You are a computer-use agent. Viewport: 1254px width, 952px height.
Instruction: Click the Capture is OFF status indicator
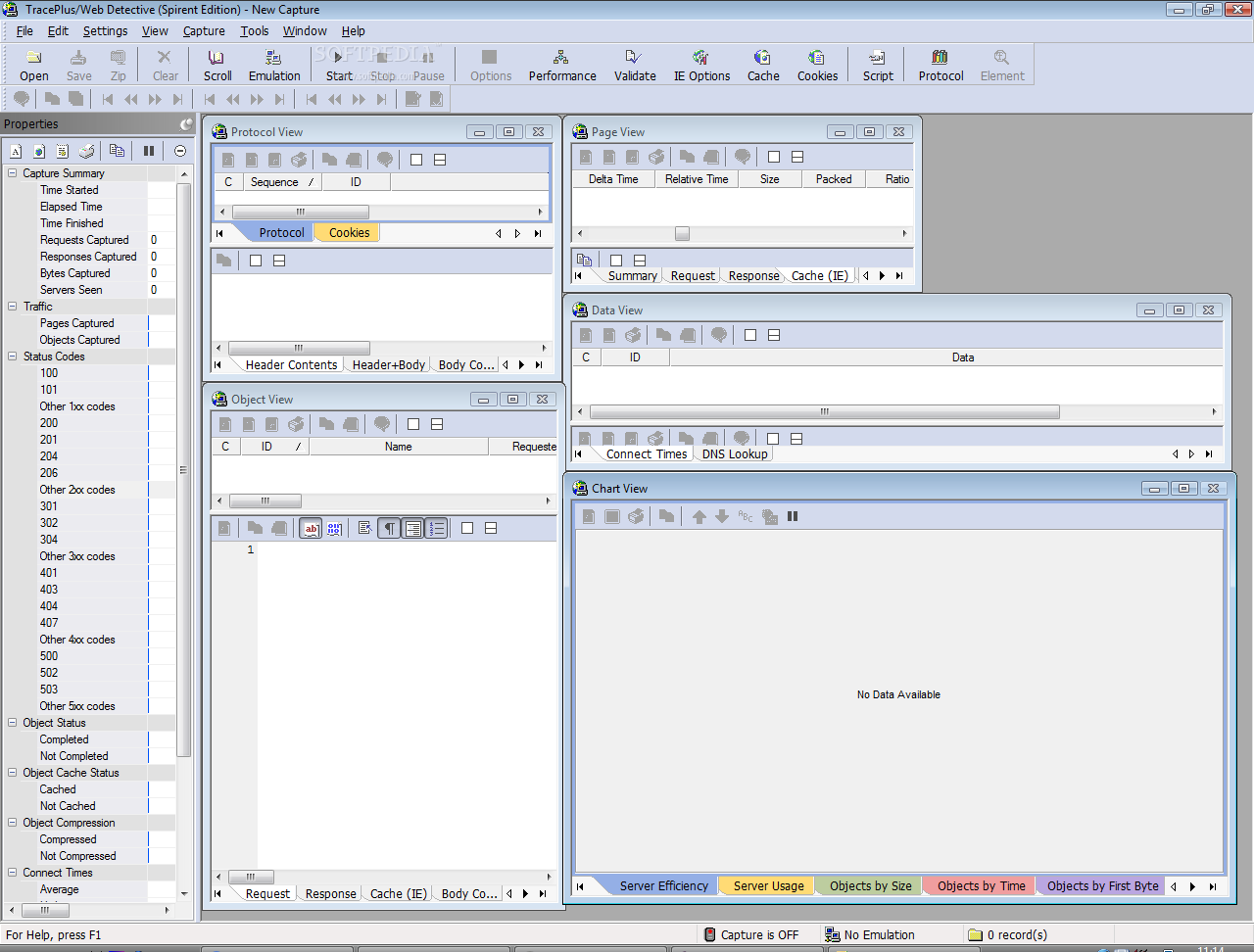[751, 935]
